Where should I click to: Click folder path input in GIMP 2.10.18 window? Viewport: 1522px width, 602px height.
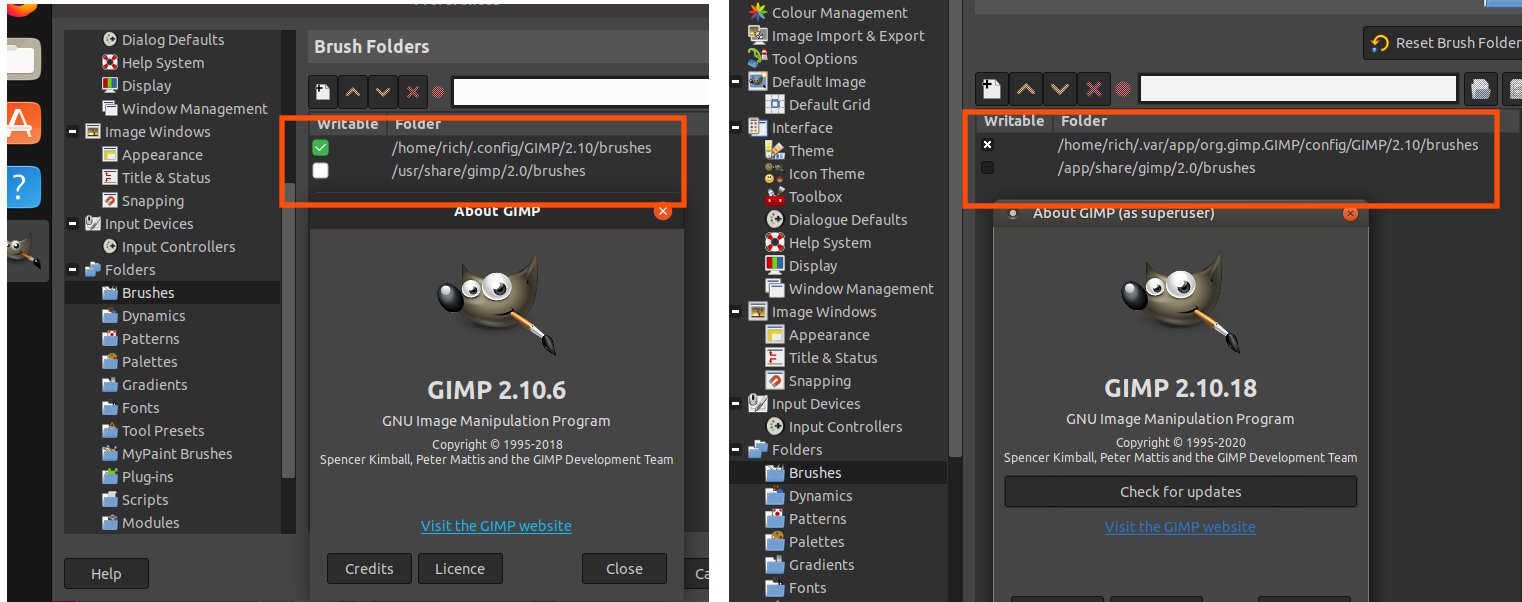point(1298,89)
